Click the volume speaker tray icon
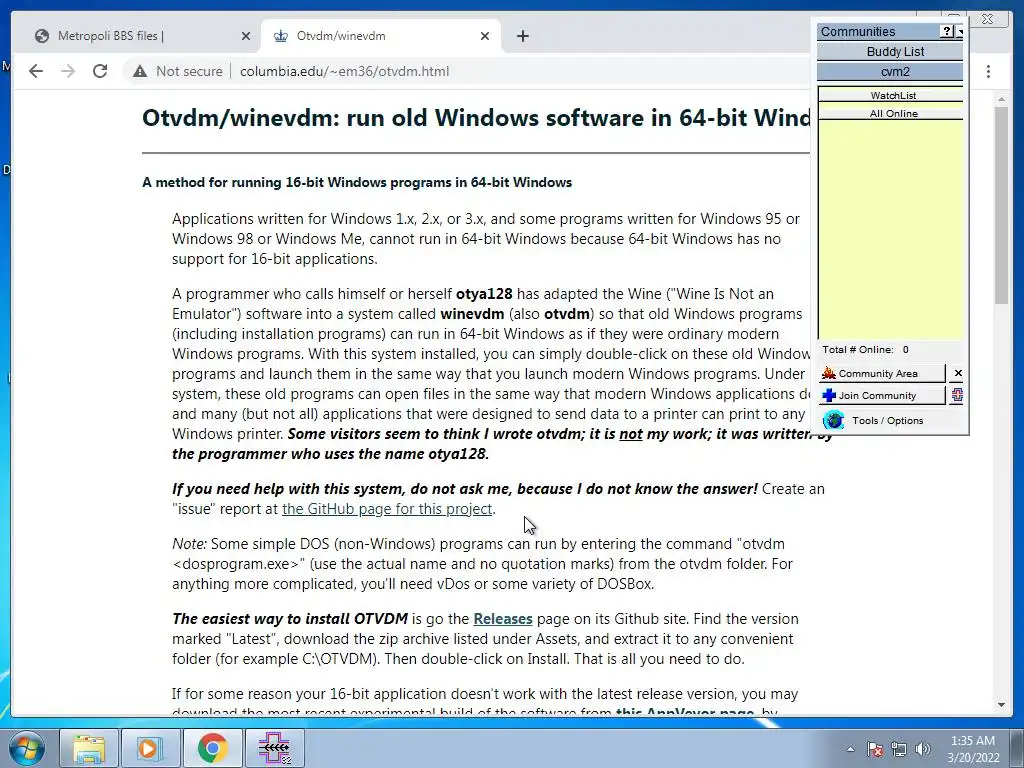1024x768 pixels. (923, 749)
